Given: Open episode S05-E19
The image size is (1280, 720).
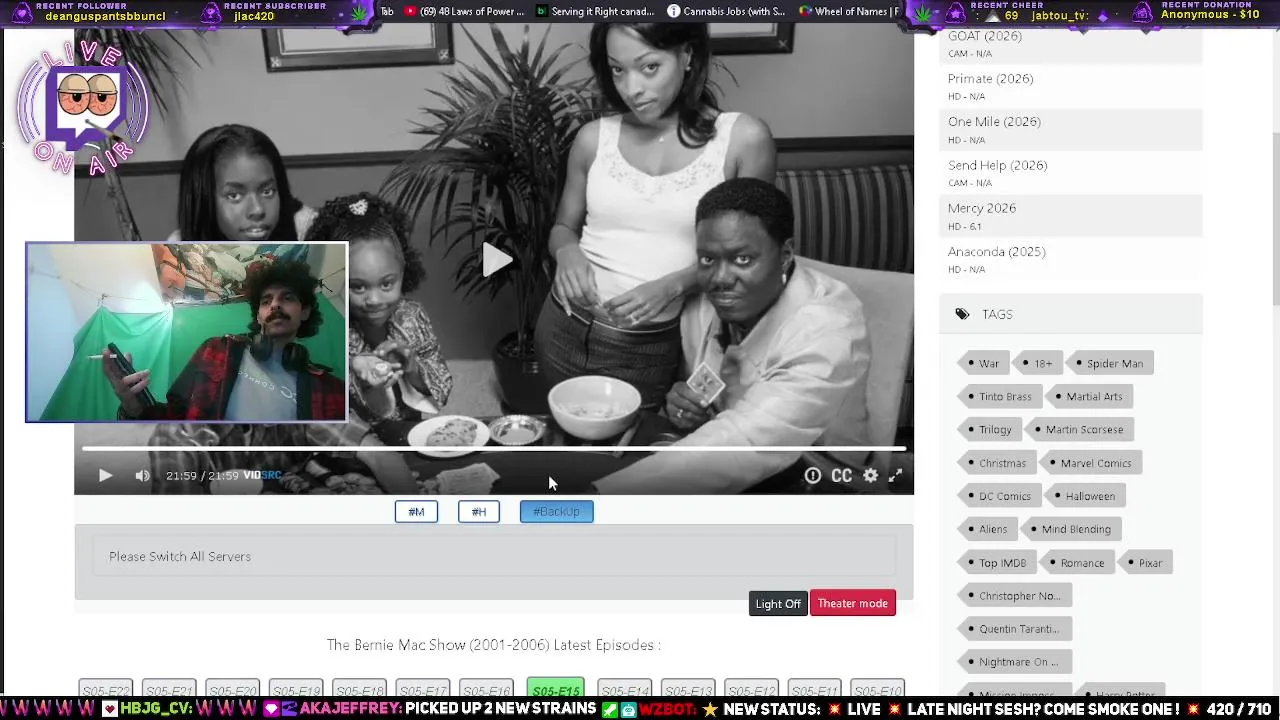Looking at the screenshot, I should [296, 690].
